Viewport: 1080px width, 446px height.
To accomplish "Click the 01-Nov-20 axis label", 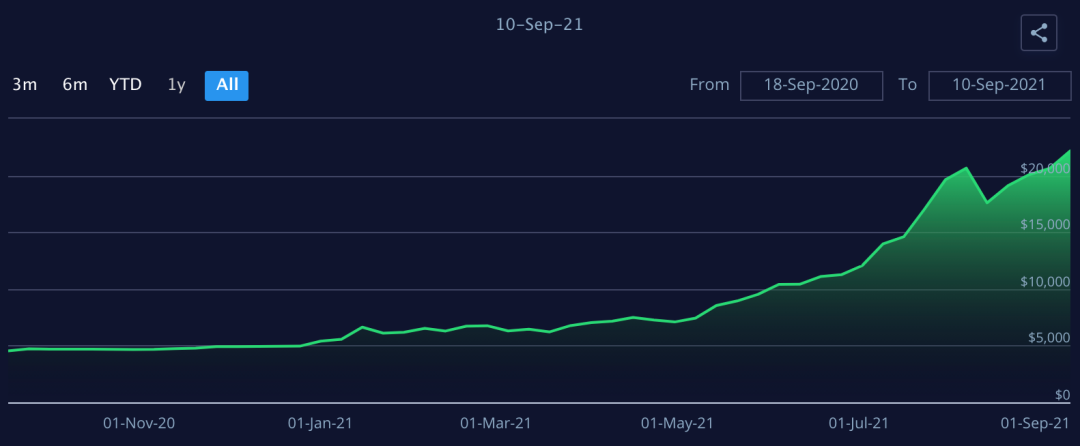I will (140, 423).
